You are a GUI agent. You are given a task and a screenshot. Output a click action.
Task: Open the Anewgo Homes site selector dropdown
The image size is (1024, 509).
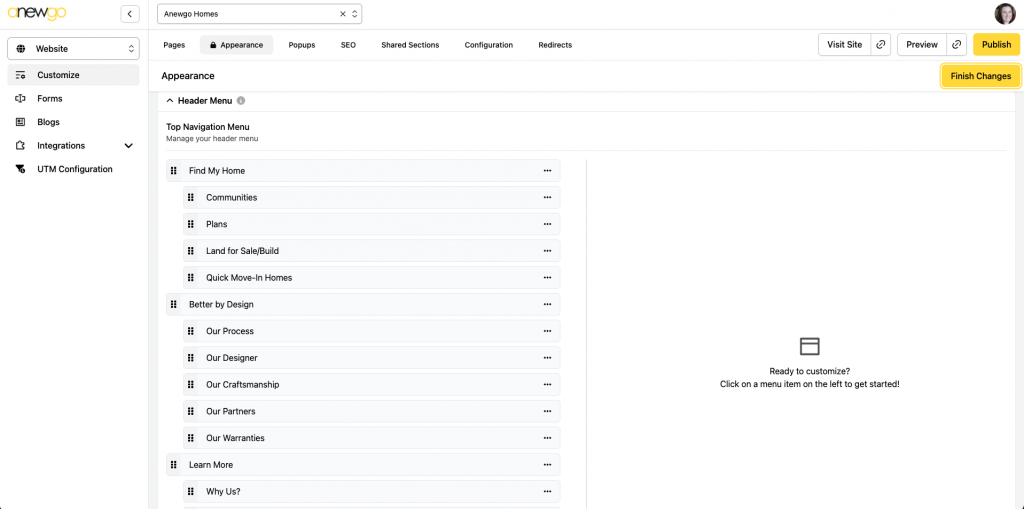point(354,14)
